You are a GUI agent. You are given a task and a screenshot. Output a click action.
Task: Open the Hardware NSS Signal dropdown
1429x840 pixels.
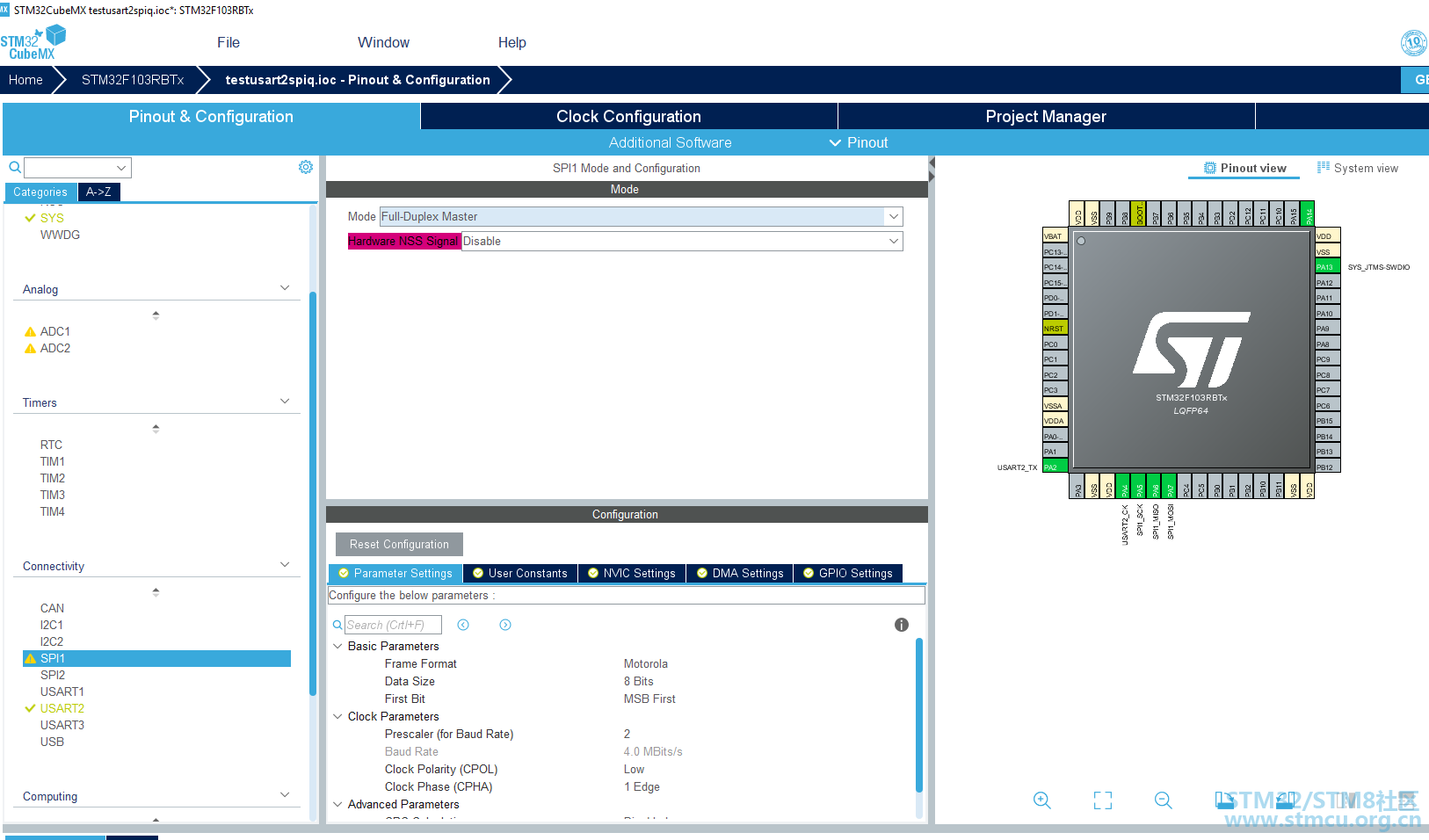[x=894, y=241]
